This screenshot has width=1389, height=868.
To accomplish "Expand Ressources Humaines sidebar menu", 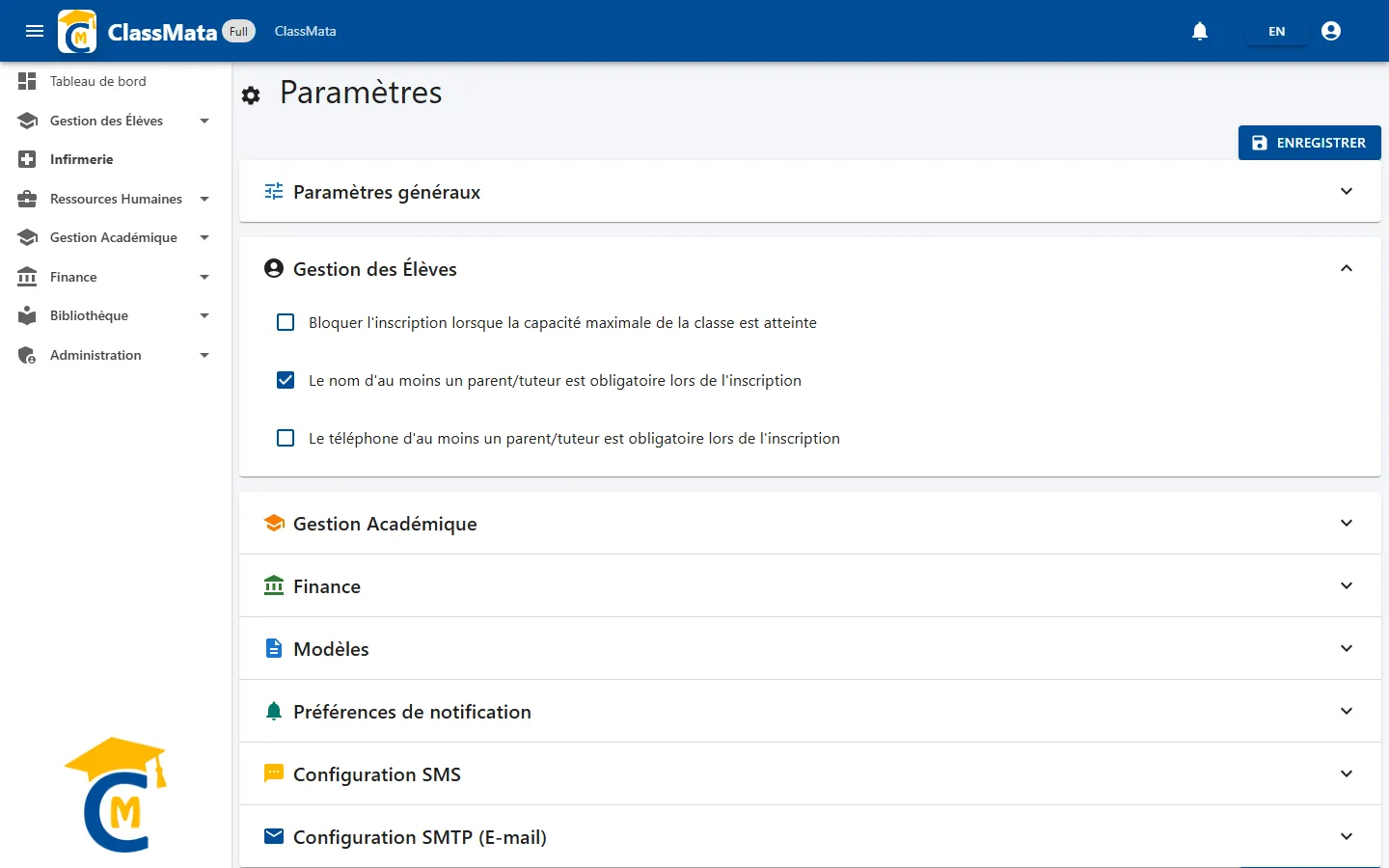I will 116,199.
